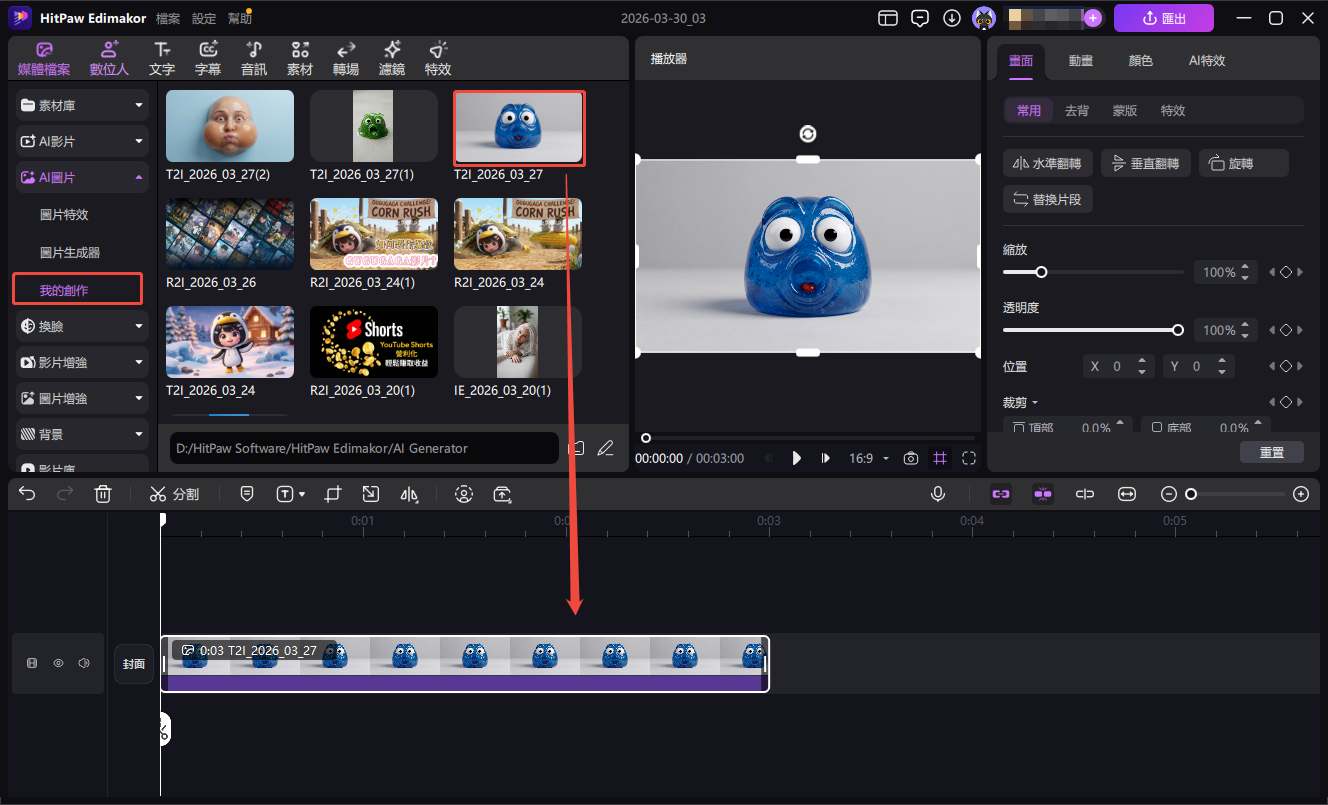Click the voiceover microphone icon

point(938,493)
